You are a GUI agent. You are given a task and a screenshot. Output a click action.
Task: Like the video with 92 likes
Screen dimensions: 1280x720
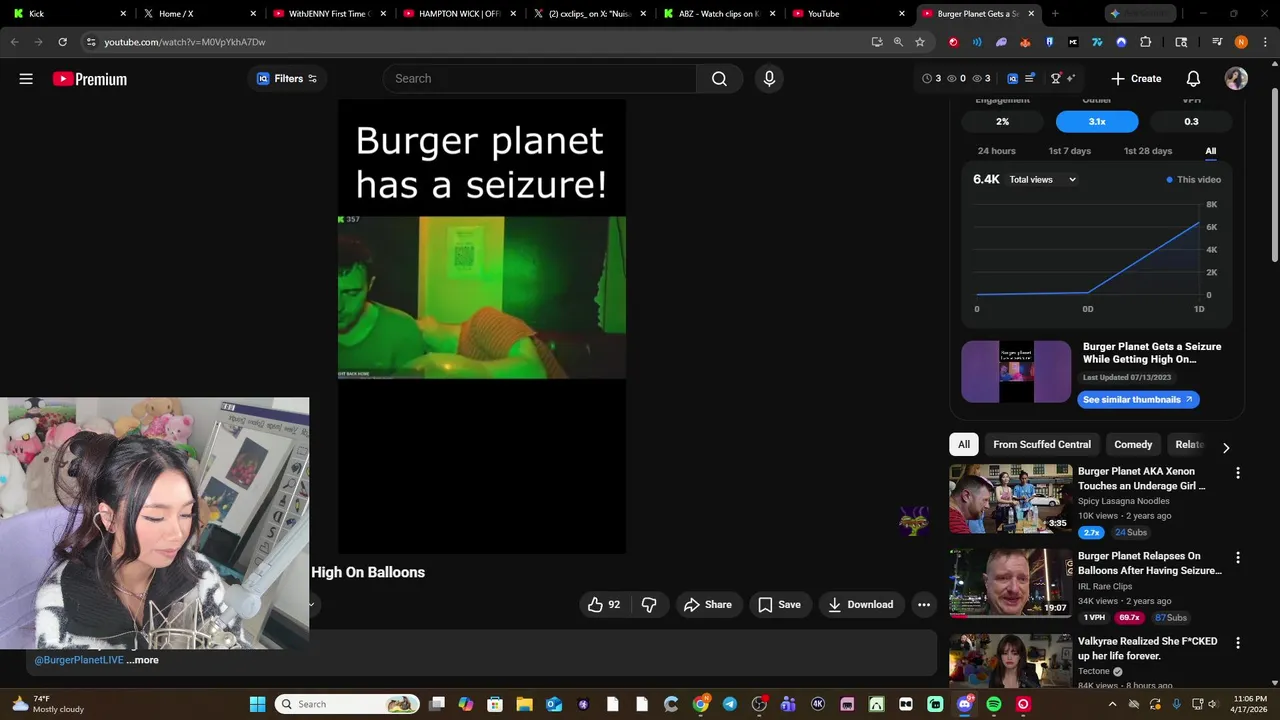(x=604, y=604)
